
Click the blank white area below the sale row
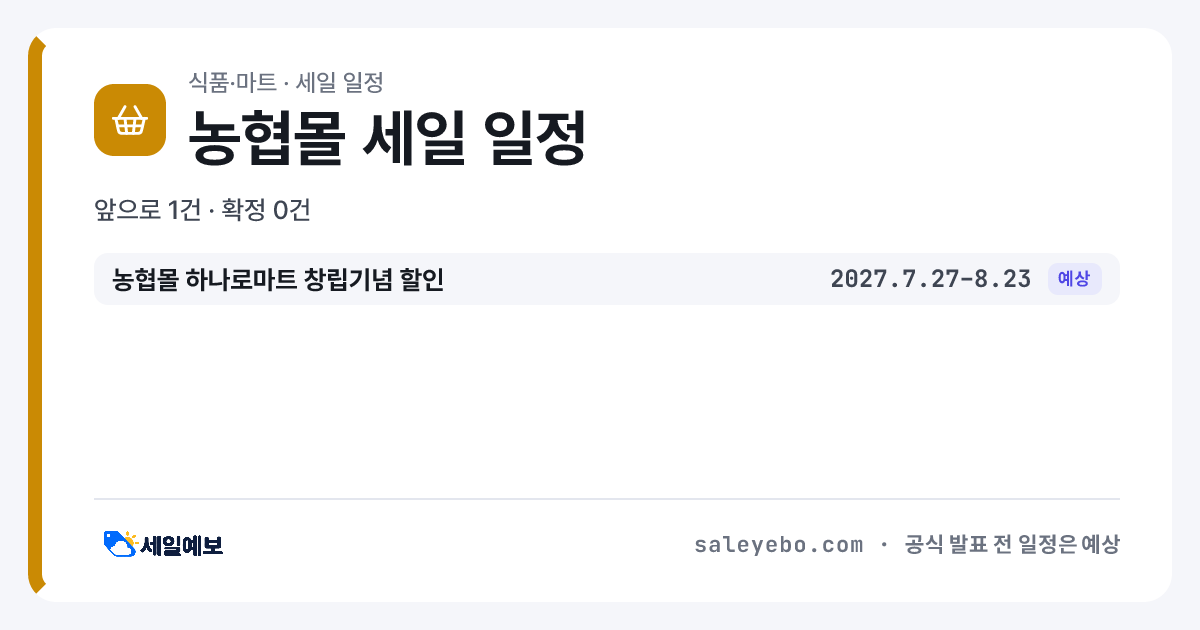[607, 400]
